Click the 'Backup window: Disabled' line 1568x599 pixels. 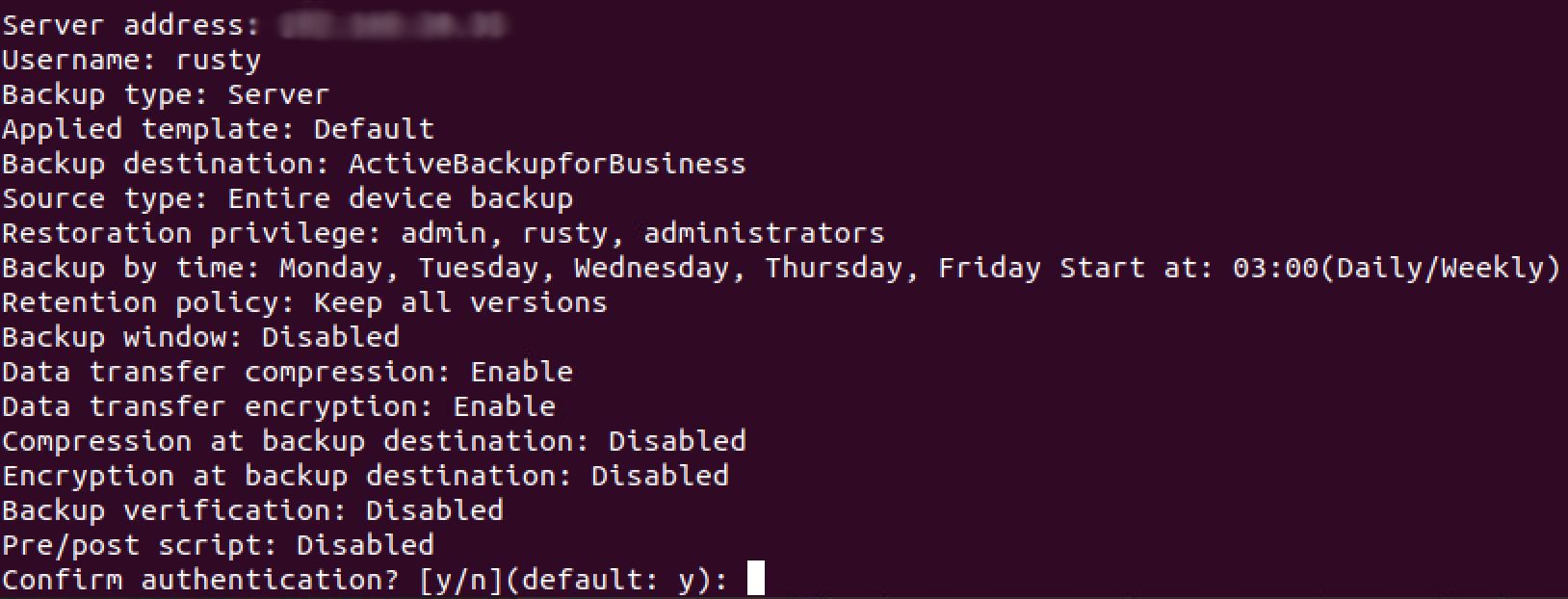click(x=200, y=337)
